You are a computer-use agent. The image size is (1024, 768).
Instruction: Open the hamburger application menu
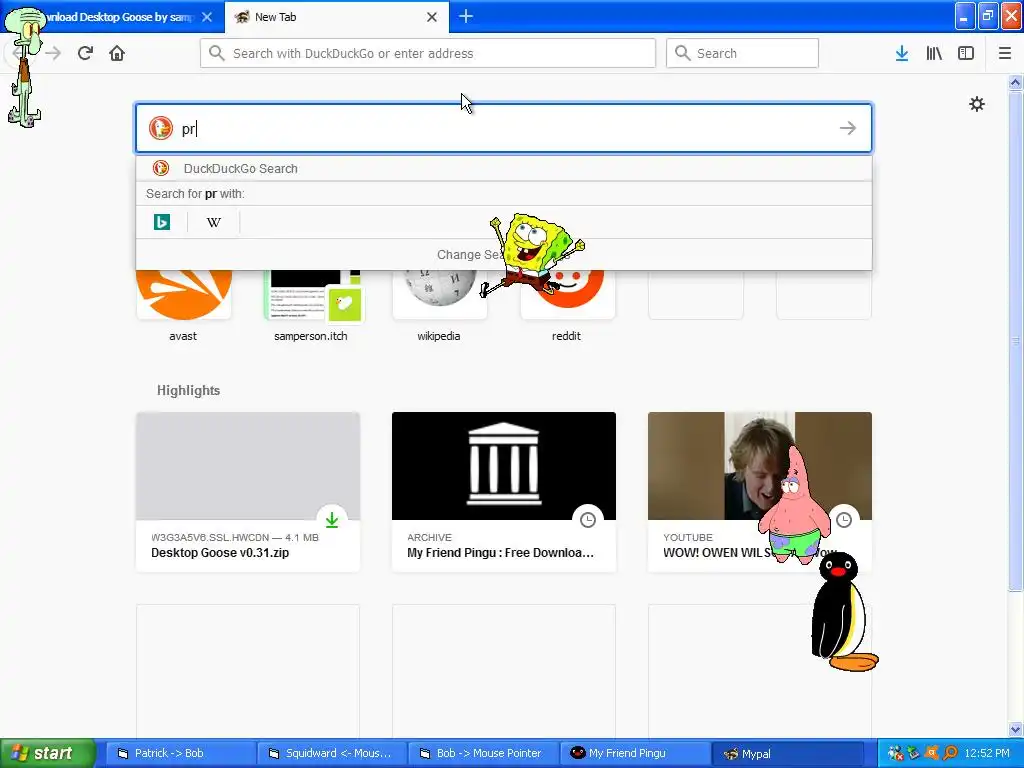1004,54
